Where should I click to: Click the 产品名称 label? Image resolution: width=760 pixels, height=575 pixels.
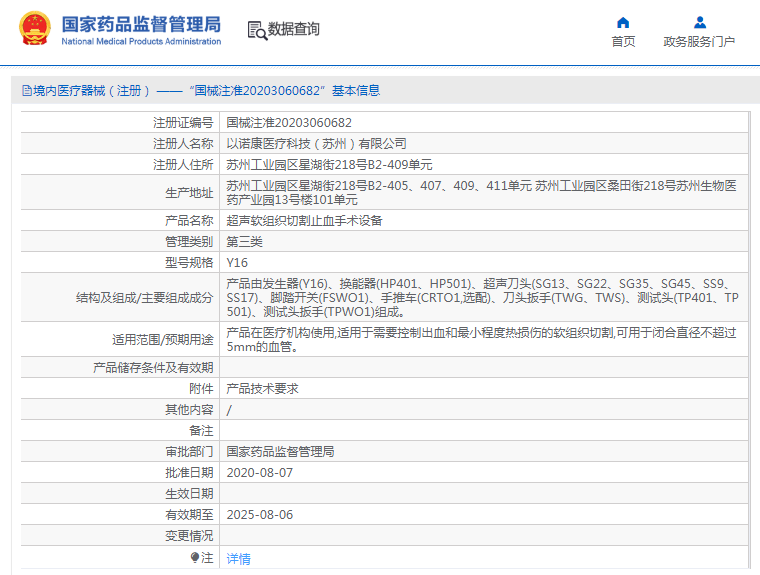(x=189, y=221)
